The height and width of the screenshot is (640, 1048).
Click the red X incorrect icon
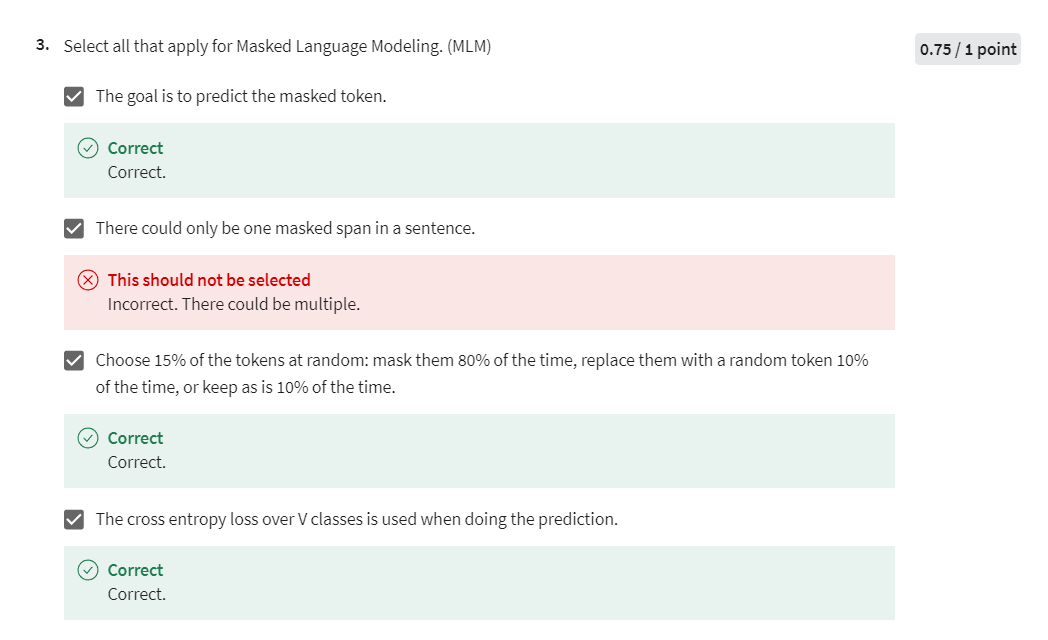coord(88,280)
